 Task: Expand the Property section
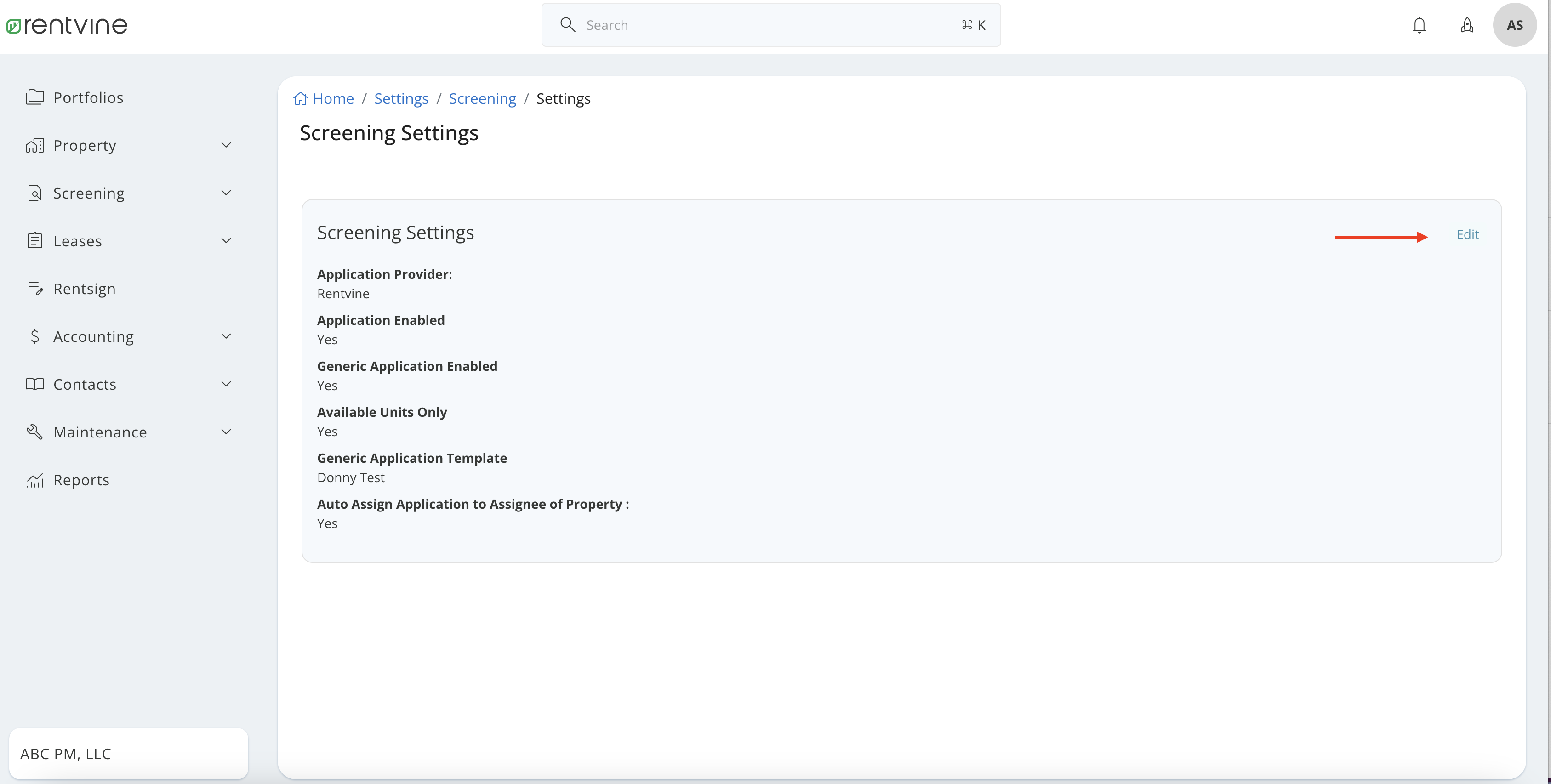226,144
